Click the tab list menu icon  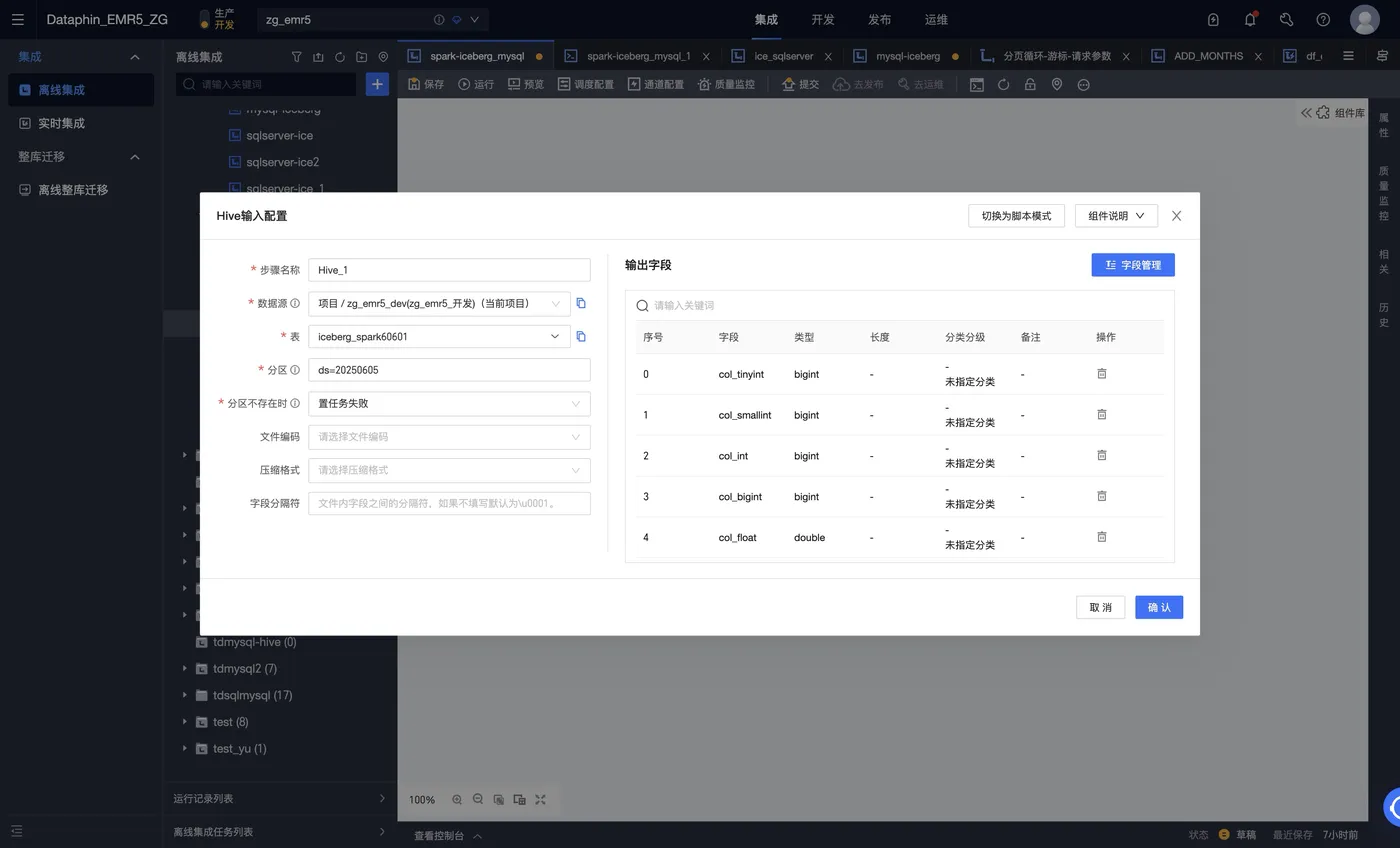coord(1348,56)
